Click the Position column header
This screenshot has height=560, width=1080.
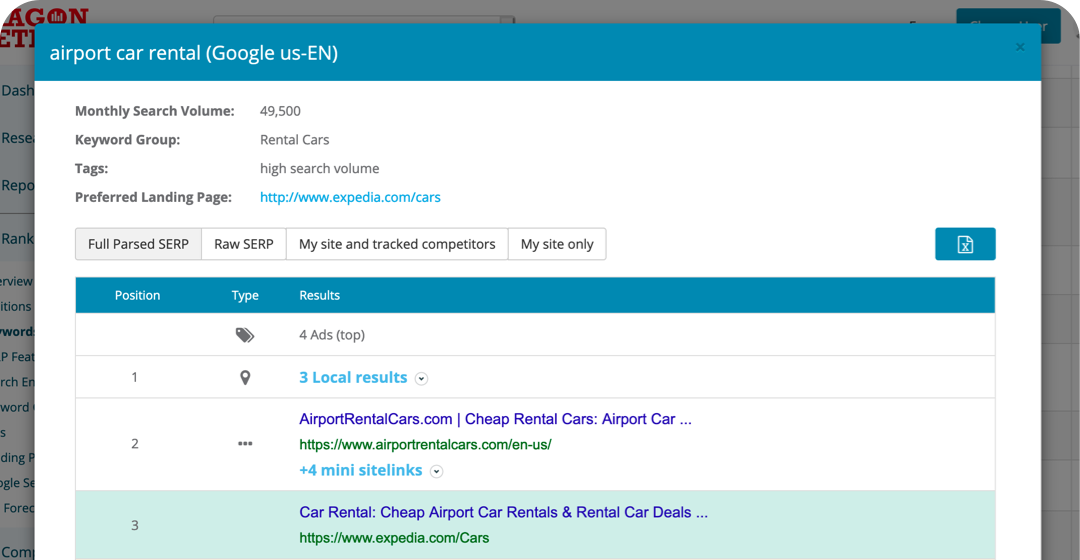(138, 295)
